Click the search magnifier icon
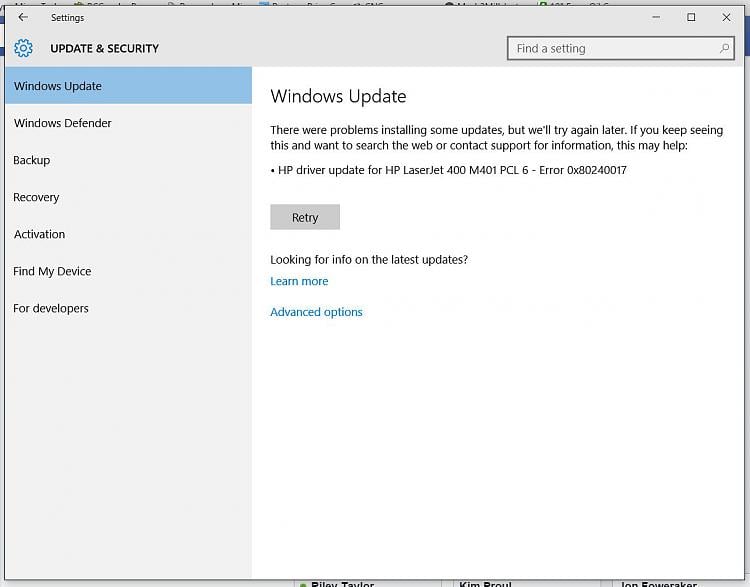This screenshot has width=750, height=587. pos(724,48)
